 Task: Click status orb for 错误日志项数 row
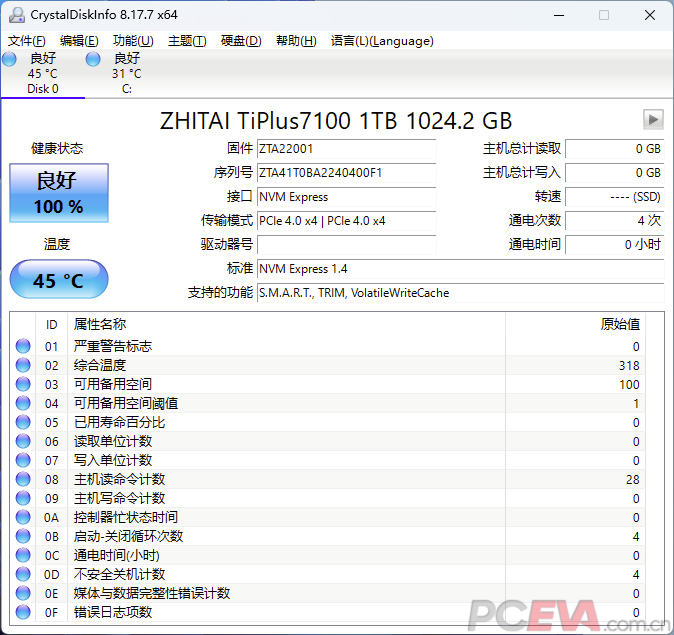tap(23, 612)
